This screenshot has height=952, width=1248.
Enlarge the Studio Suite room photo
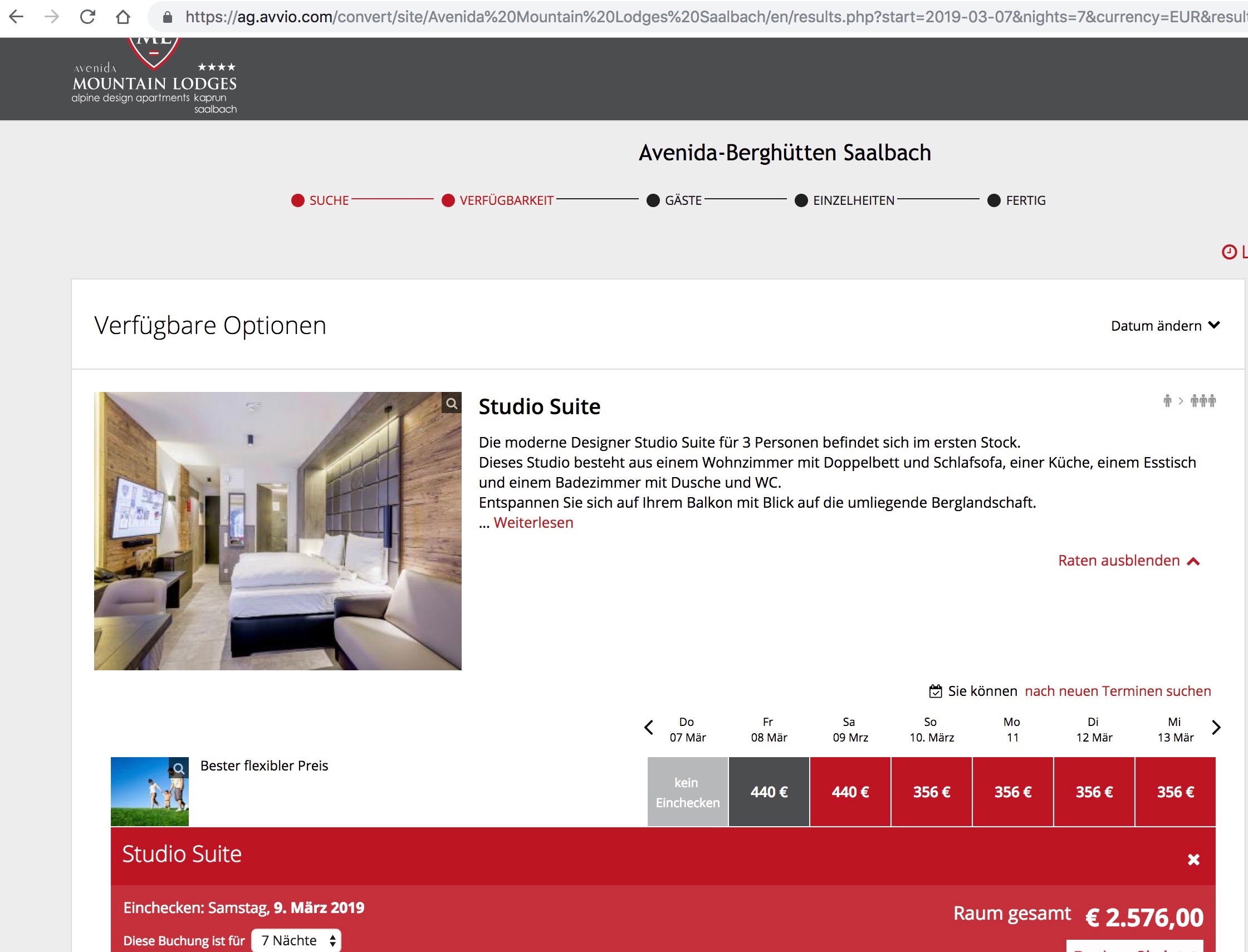(278, 531)
